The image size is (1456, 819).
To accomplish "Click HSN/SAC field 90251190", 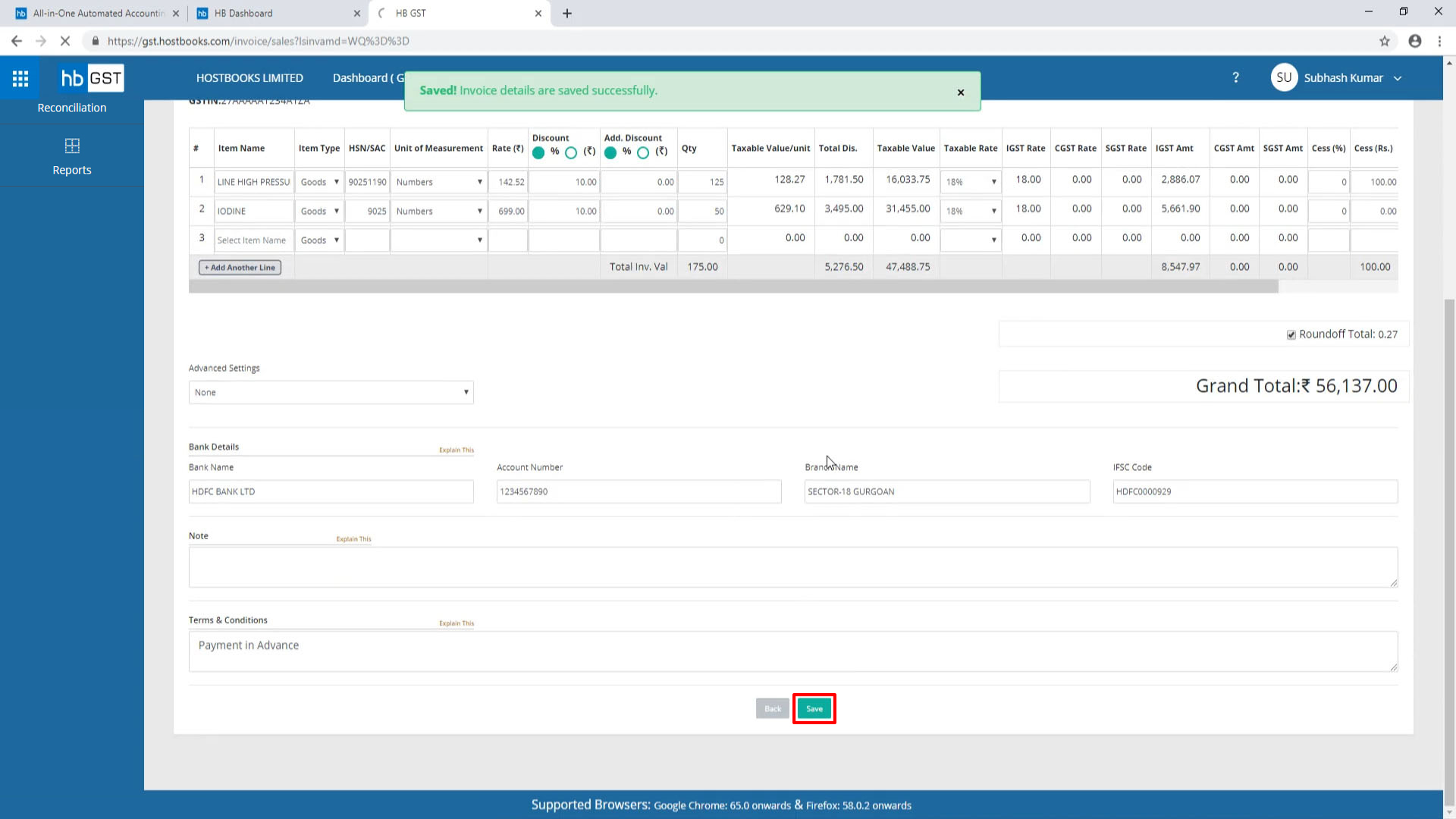I will tap(367, 182).
